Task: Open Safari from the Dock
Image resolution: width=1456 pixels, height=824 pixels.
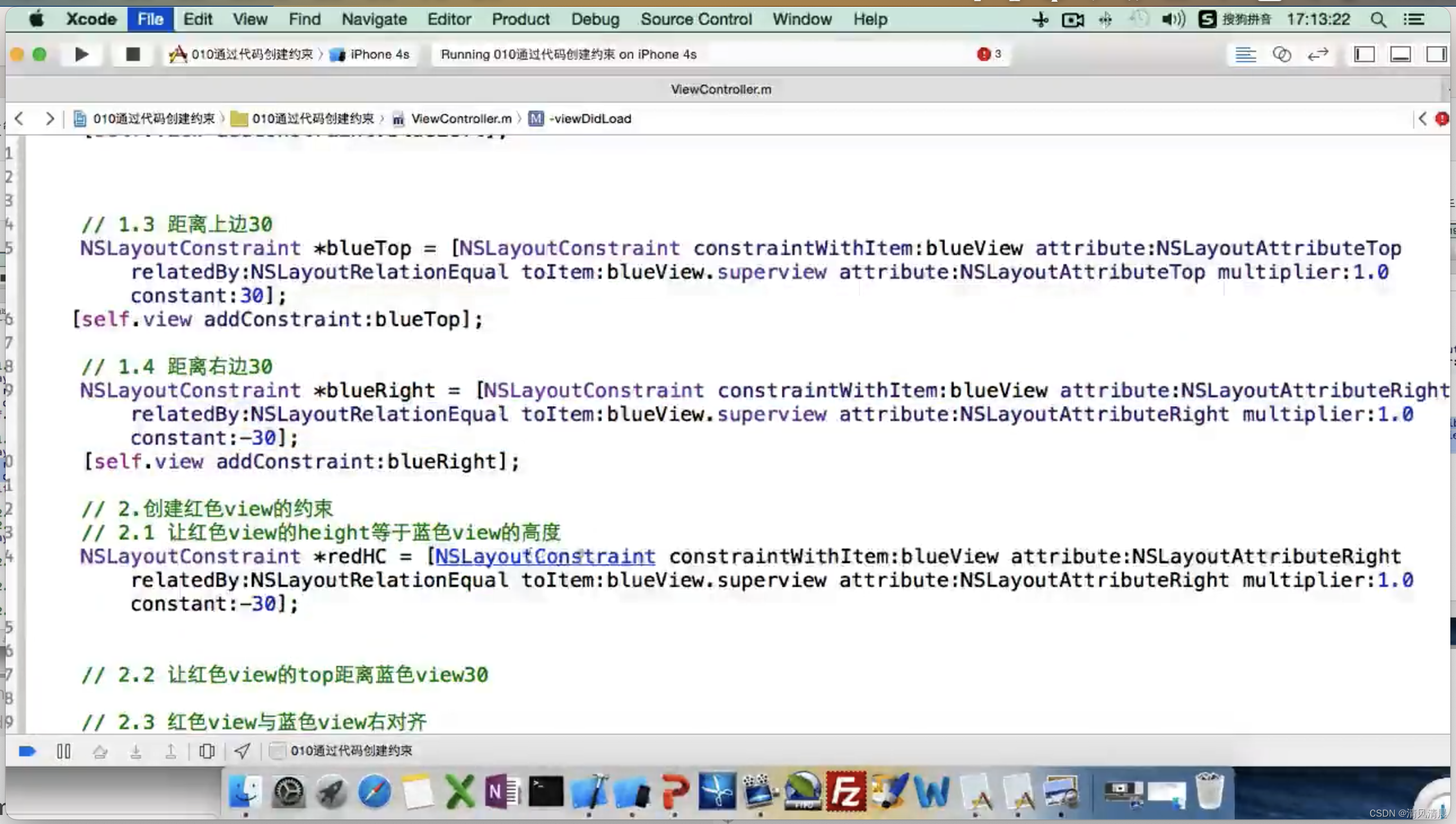Action: click(x=374, y=792)
